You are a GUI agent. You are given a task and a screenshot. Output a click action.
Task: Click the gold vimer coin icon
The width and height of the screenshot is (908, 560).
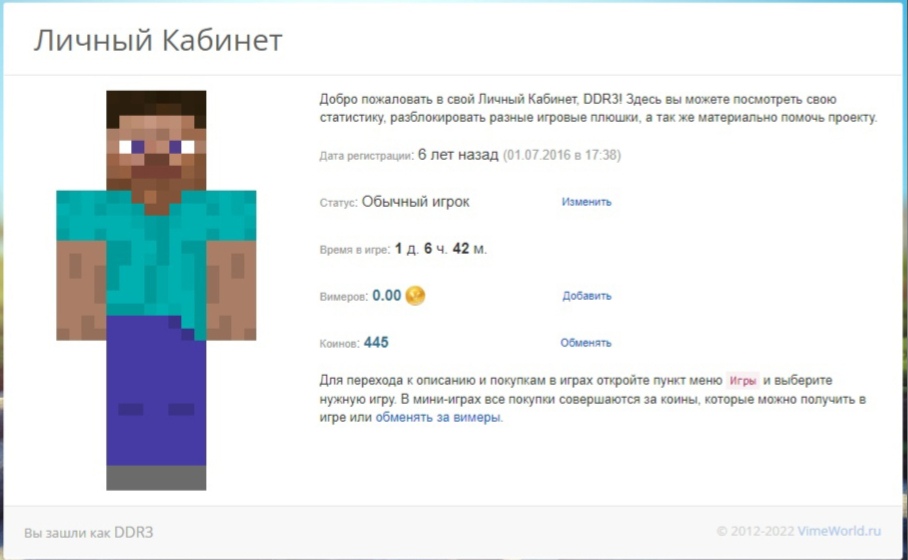415,295
